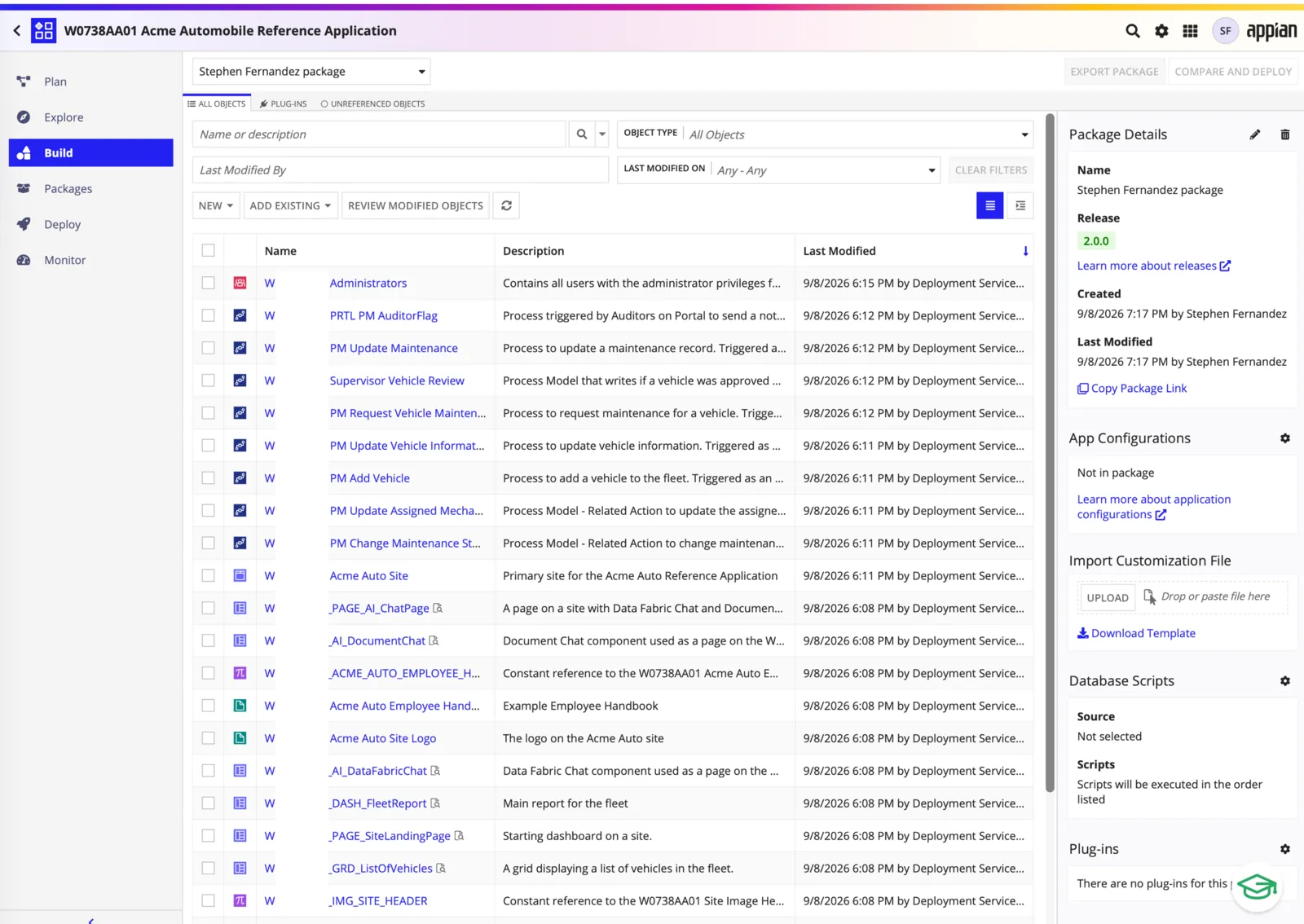Click Copy Package Link
The image size is (1304, 924).
[1132, 389]
